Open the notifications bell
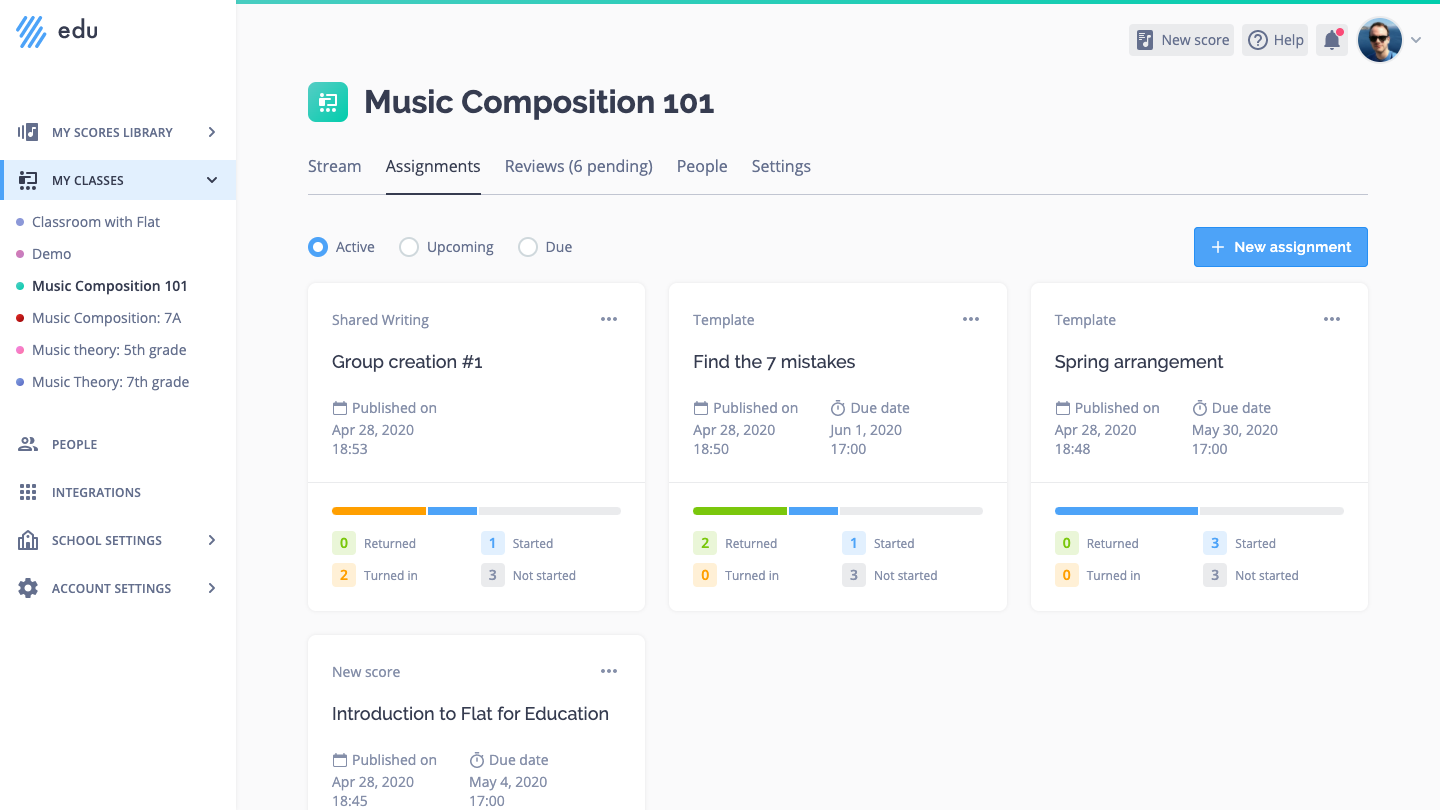The width and height of the screenshot is (1440, 810). (x=1332, y=40)
